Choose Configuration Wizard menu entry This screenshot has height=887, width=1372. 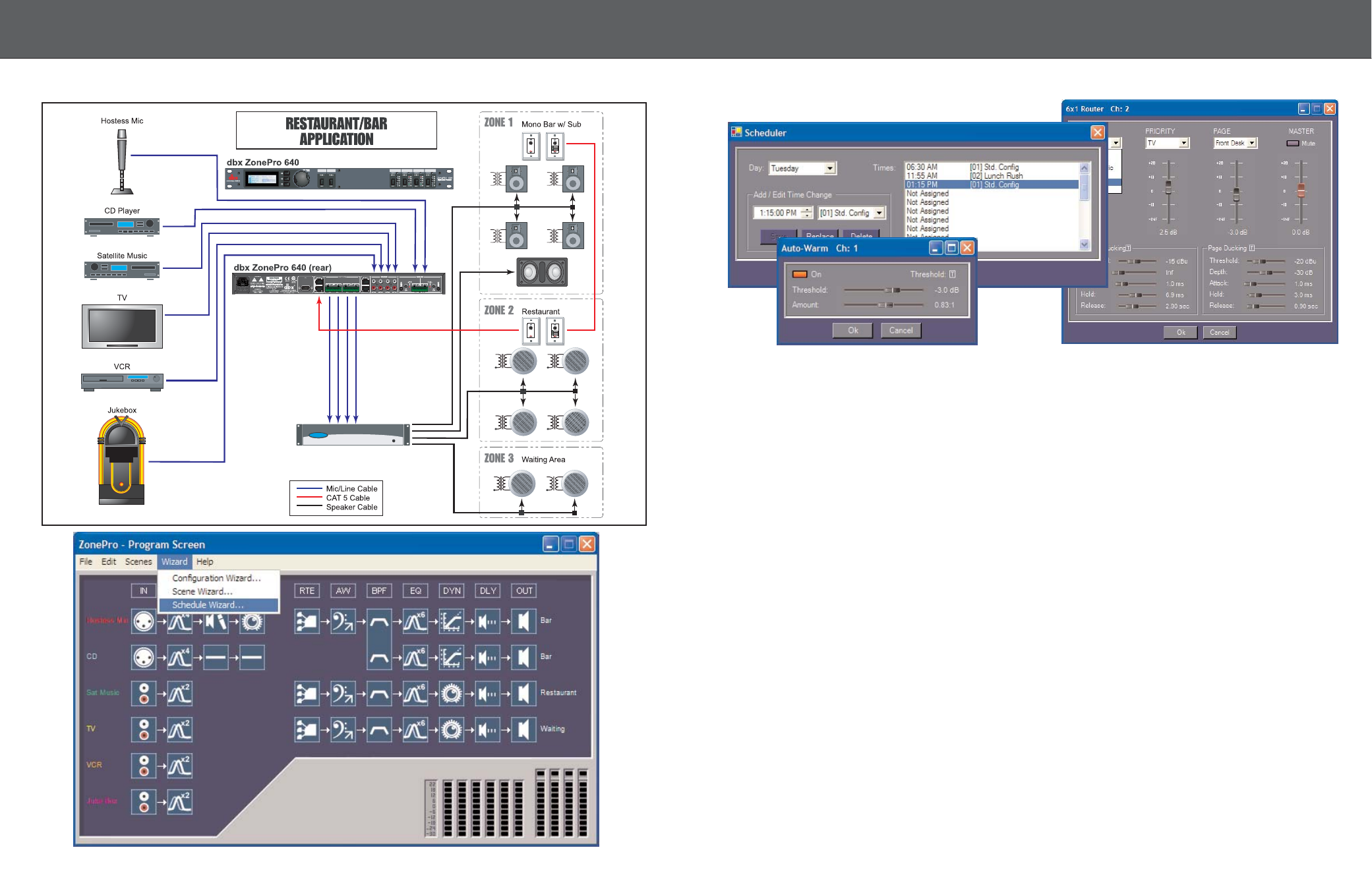(217, 578)
